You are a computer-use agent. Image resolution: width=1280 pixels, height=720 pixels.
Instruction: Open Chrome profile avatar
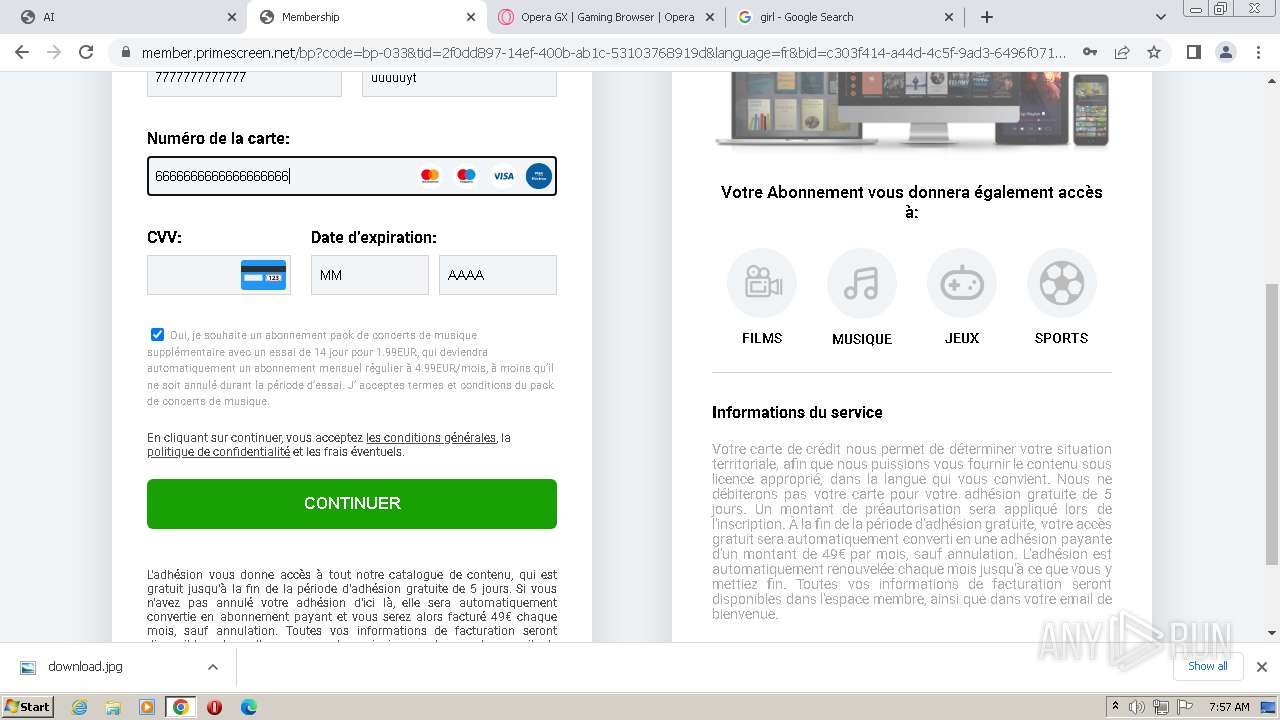click(x=1225, y=52)
